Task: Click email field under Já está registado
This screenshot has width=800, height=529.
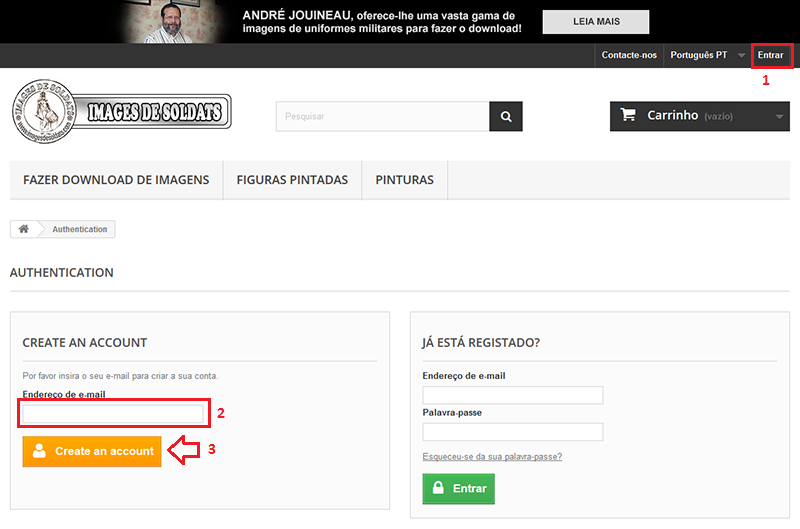Action: pos(512,395)
